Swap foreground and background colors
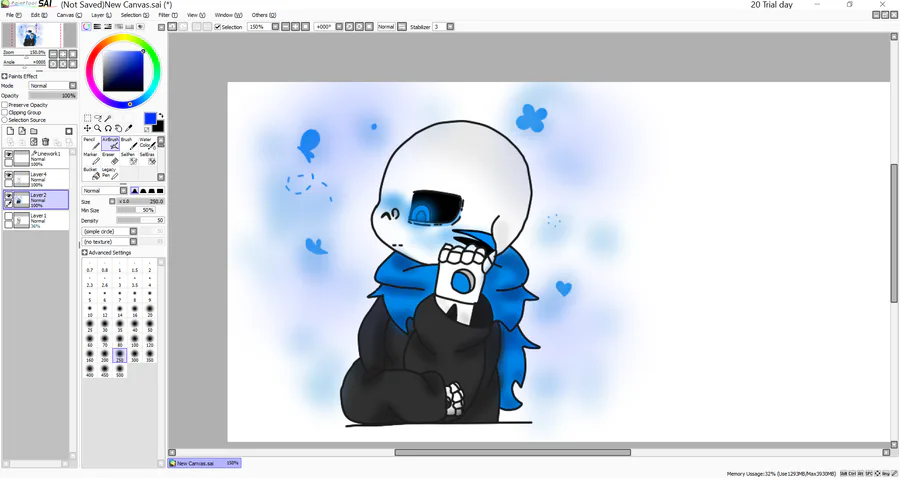The image size is (900, 478). pyautogui.click(x=161, y=115)
